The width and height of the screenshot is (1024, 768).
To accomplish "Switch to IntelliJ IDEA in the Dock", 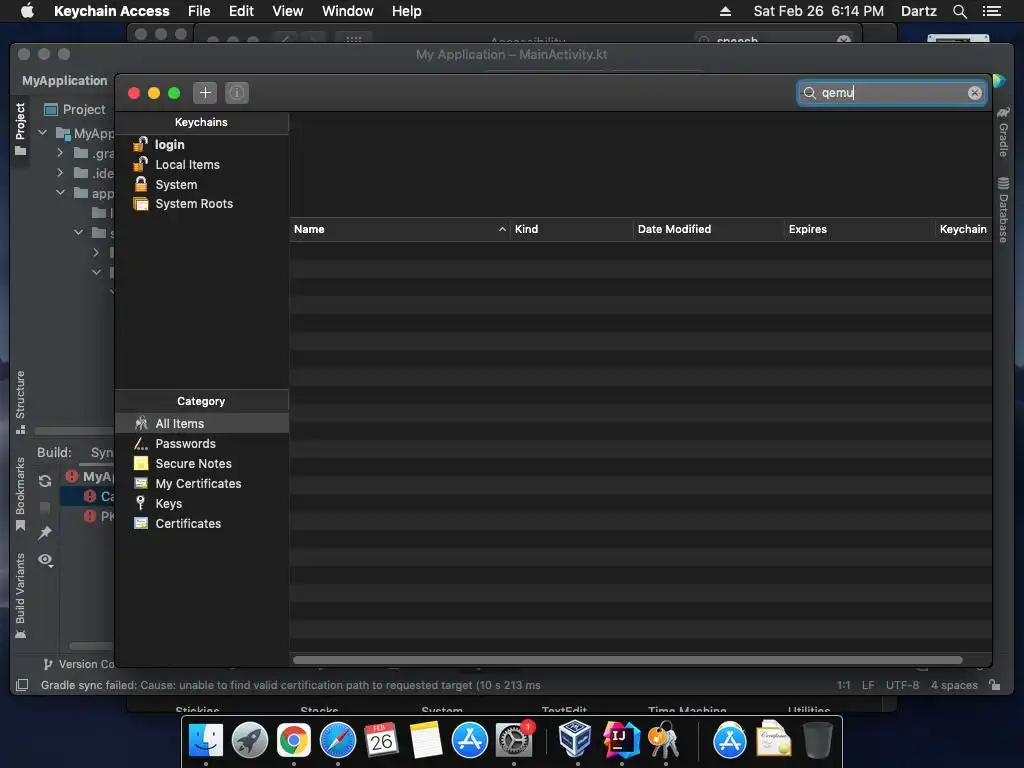I will [621, 741].
